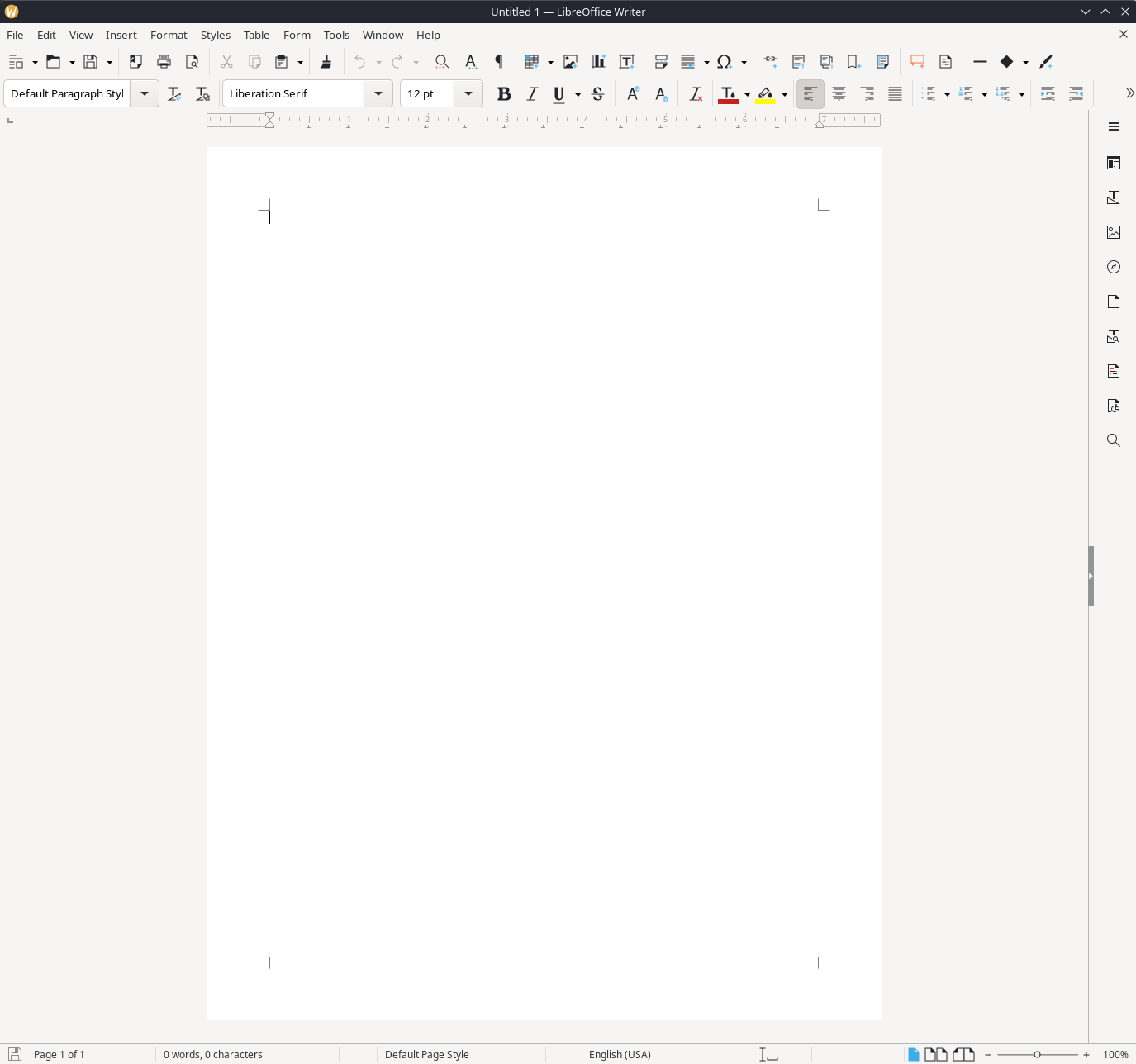Open Find and Replace magnifier icon
The image size is (1136, 1064).
point(442,62)
